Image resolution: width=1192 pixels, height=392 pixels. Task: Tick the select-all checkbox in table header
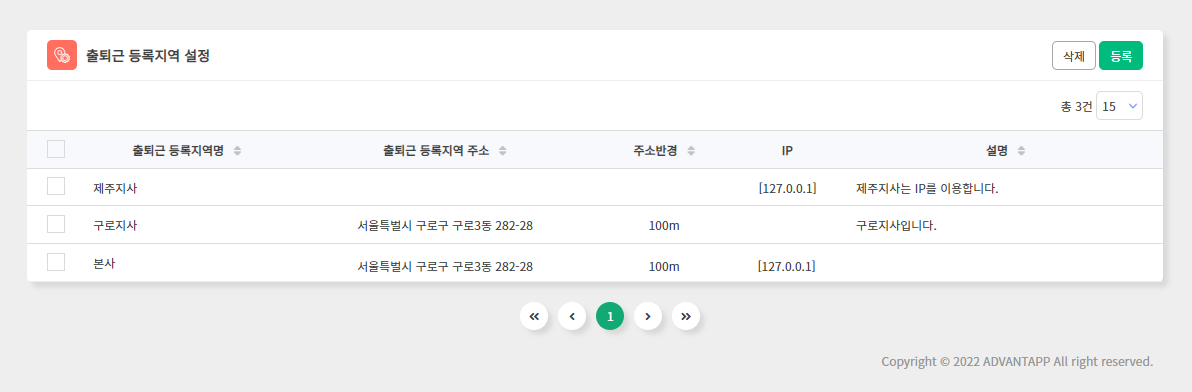[55, 149]
